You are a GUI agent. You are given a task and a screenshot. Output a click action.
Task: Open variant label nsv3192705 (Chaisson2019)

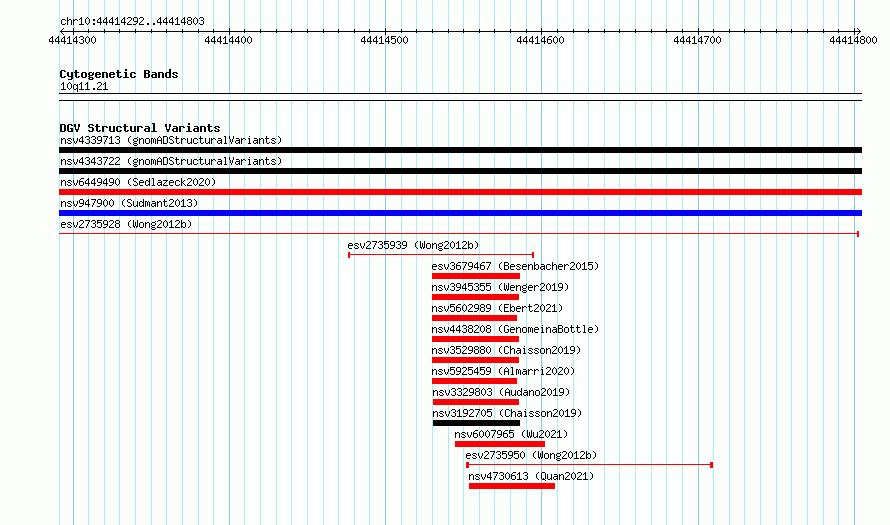507,413
